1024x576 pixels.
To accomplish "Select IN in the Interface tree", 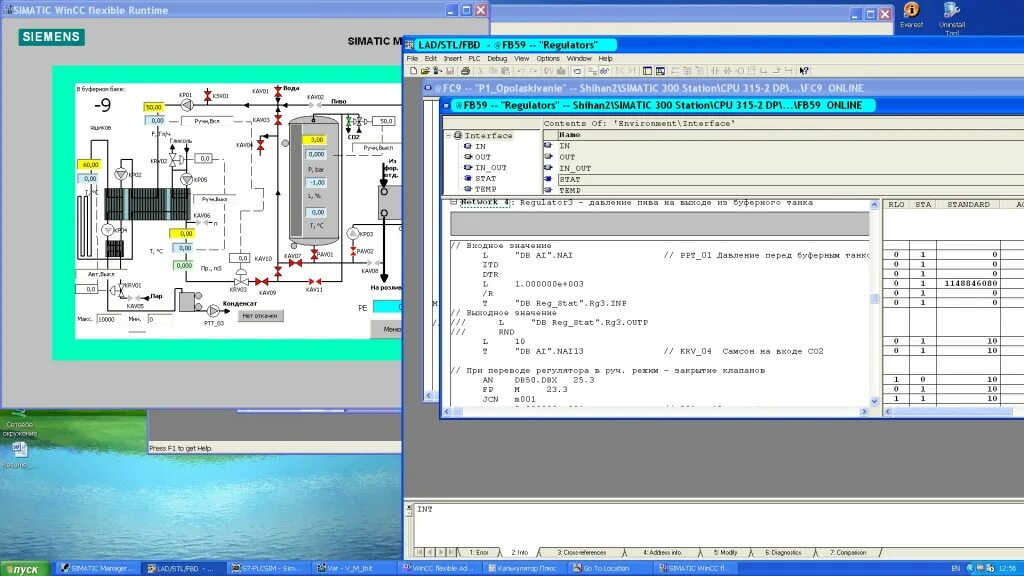I will pyautogui.click(x=480, y=147).
